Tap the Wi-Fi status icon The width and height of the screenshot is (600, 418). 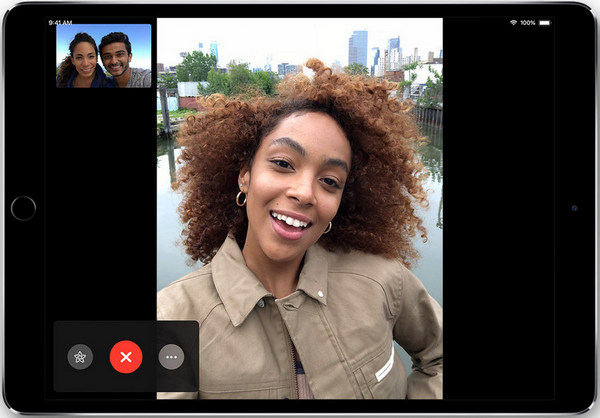(x=514, y=23)
